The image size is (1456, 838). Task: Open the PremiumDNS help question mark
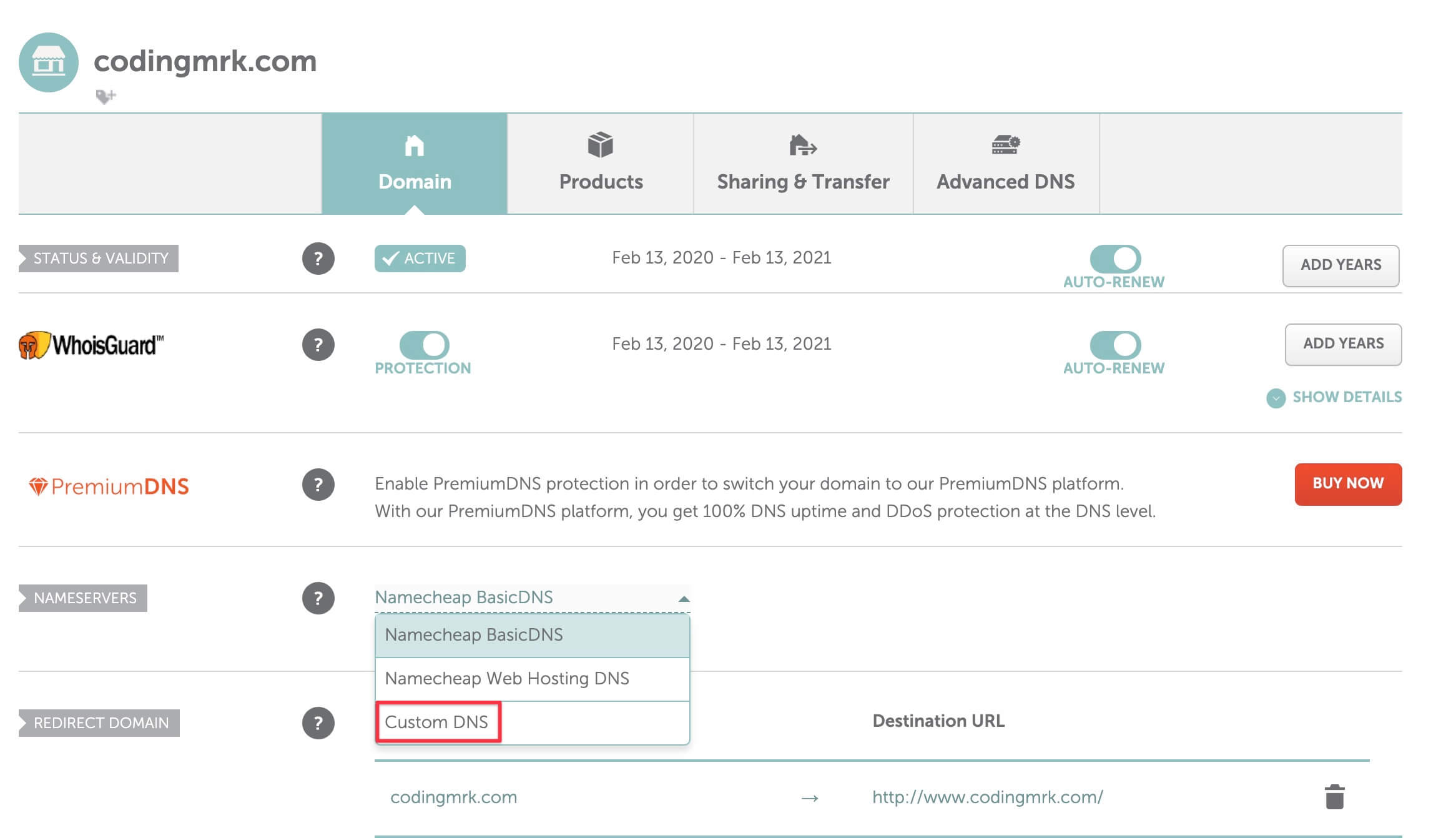tap(318, 485)
